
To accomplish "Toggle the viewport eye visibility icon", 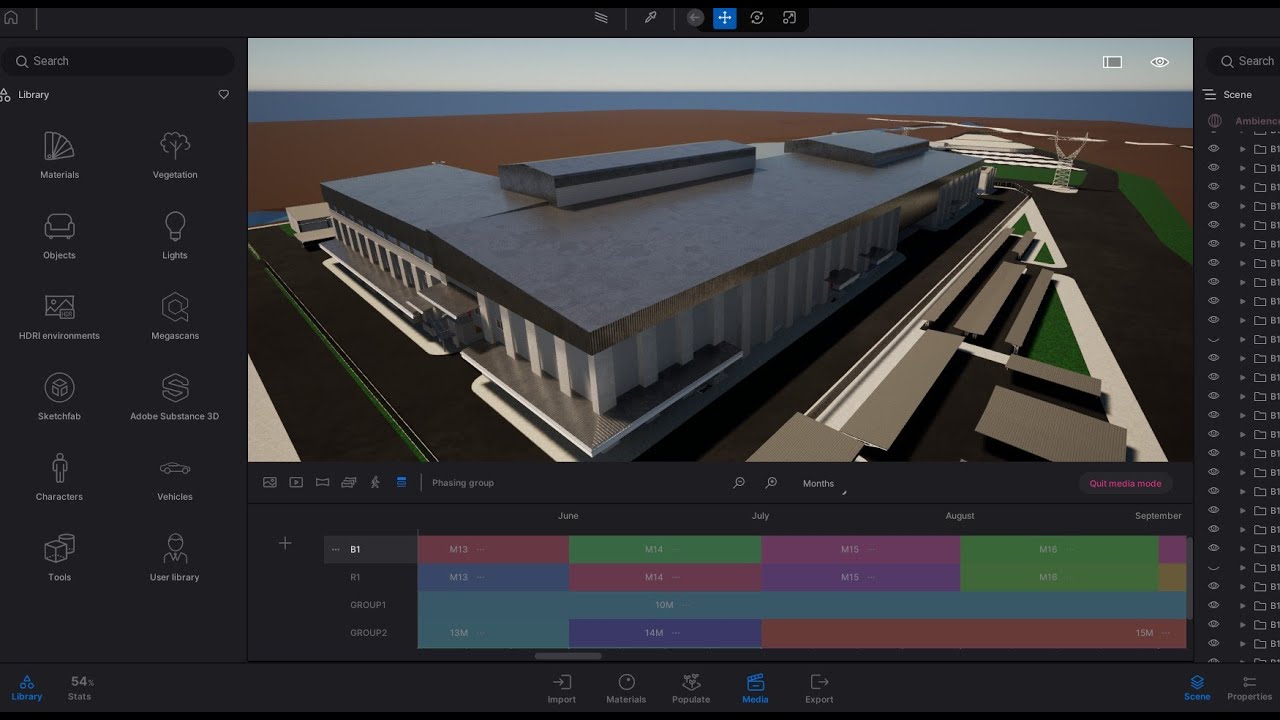I will (1160, 62).
